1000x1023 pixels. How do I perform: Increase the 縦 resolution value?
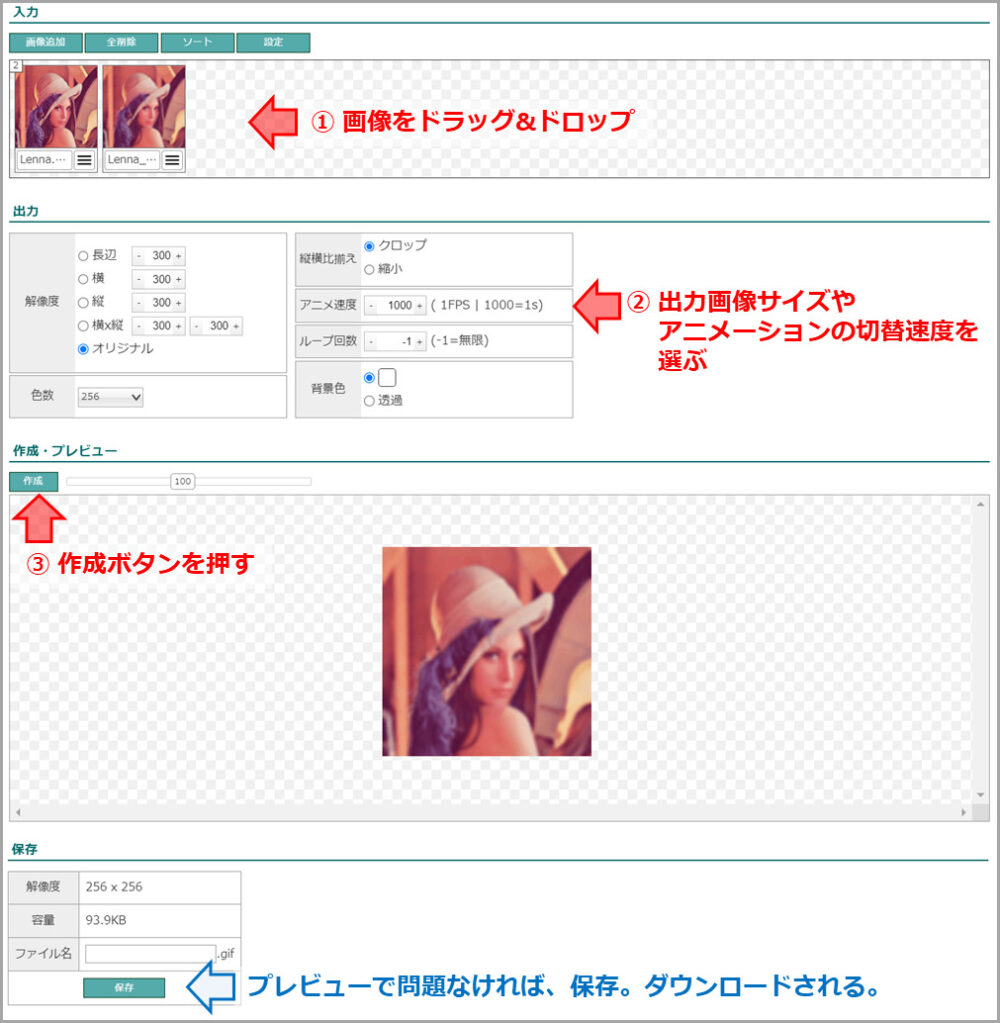point(178,303)
